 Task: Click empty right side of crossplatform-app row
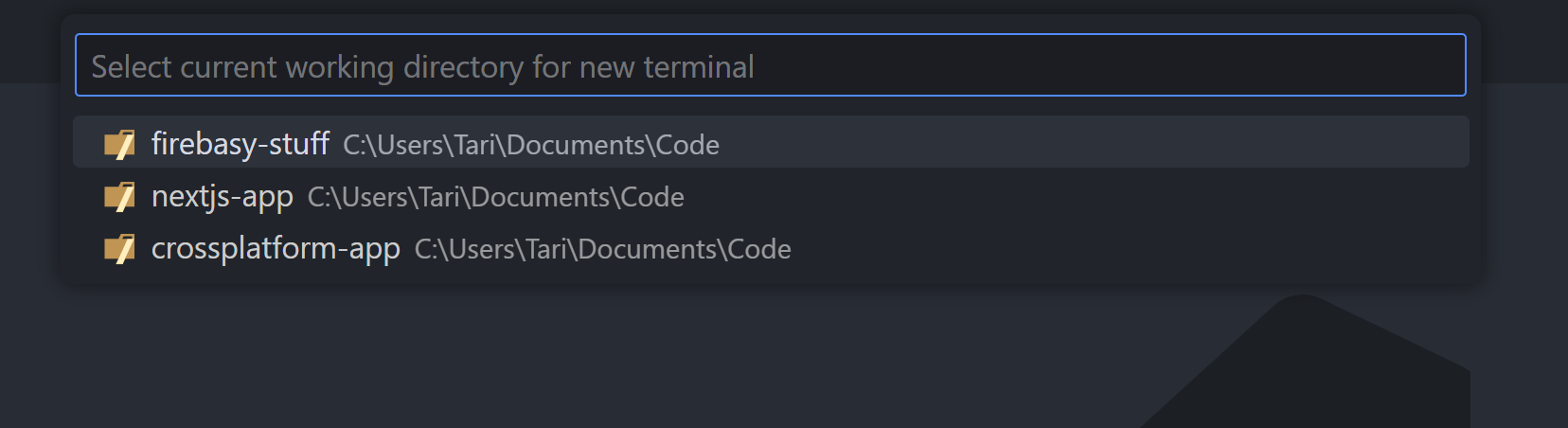coord(1136,248)
